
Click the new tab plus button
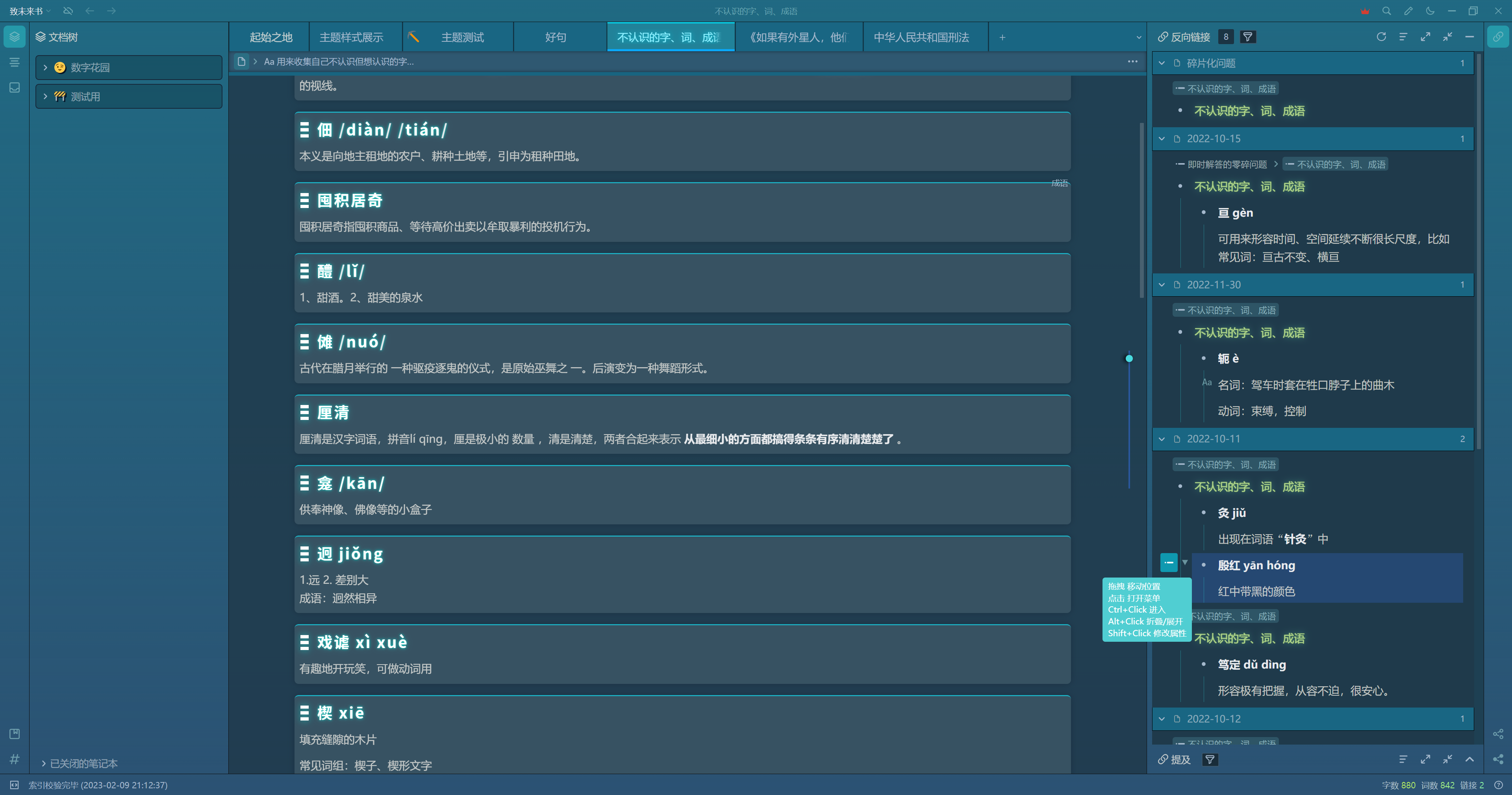coord(1002,37)
